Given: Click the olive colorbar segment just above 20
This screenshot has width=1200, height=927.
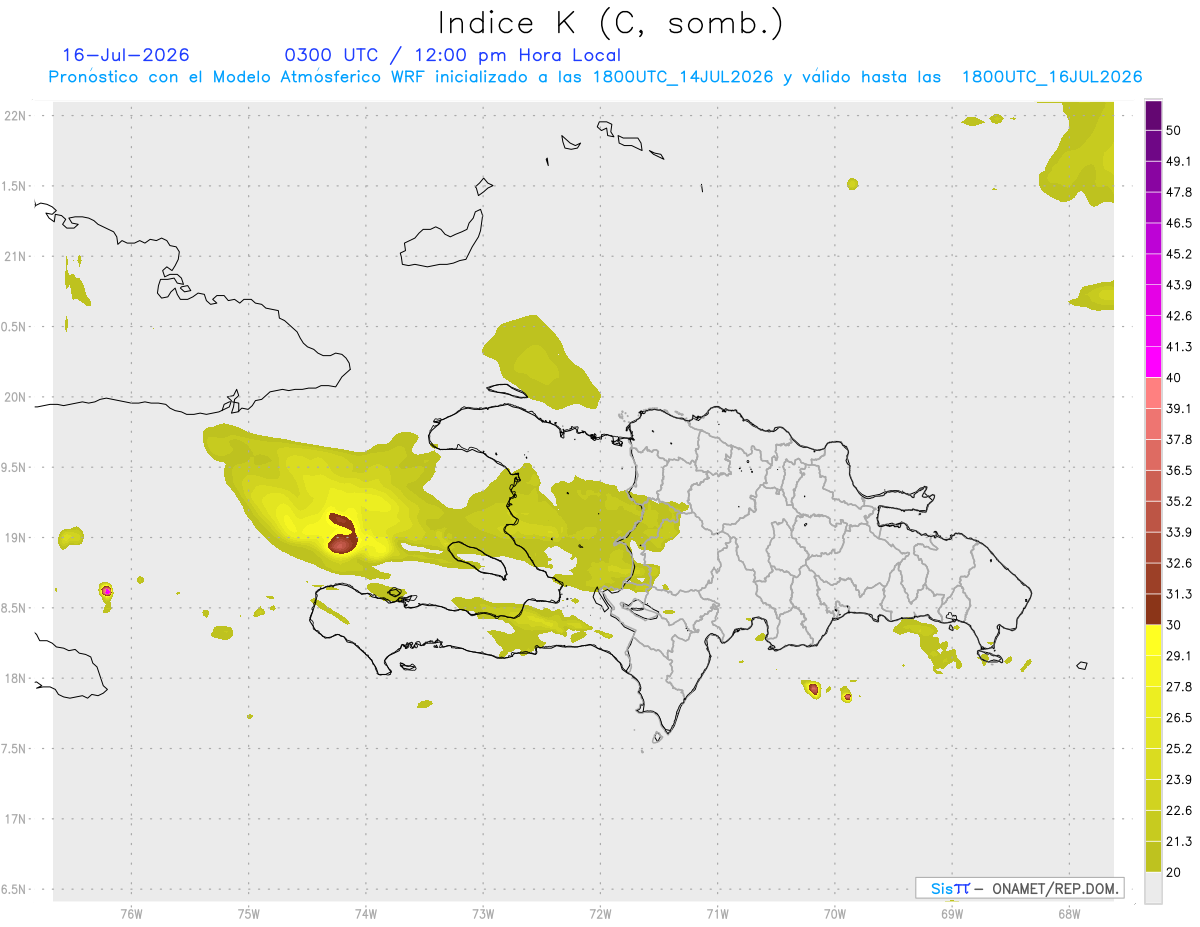Looking at the screenshot, I should coord(1153,856).
